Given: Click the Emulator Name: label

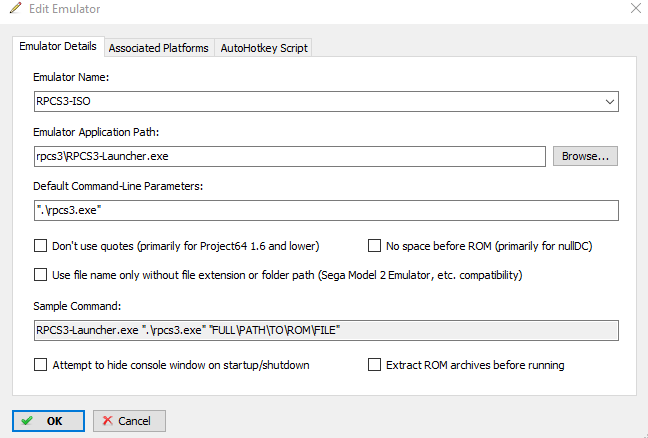Looking at the screenshot, I should tap(71, 77).
